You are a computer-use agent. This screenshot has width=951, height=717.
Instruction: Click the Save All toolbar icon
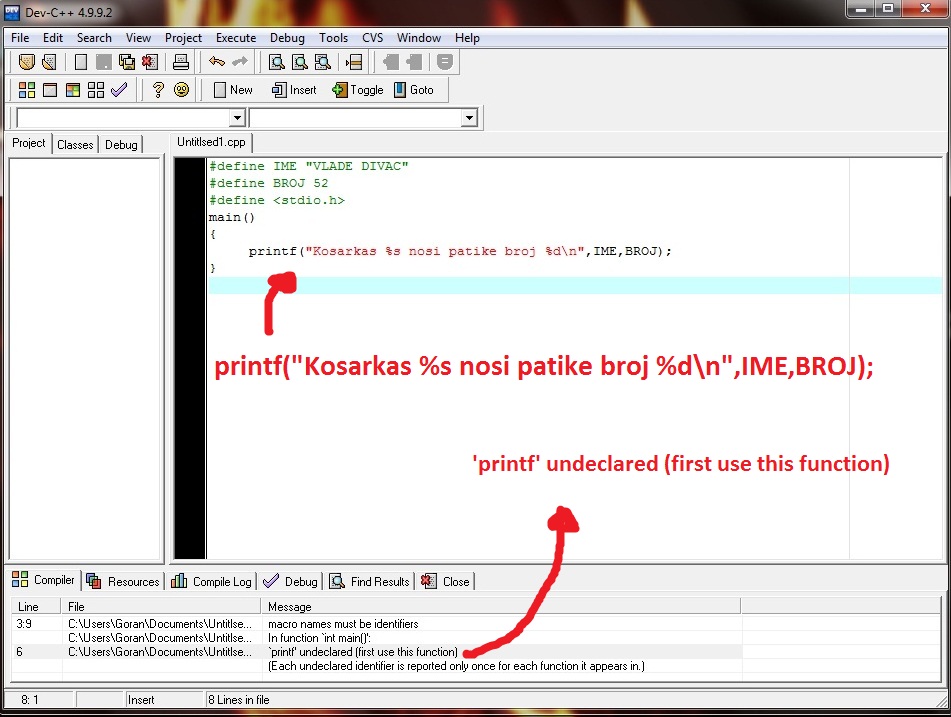tap(127, 62)
